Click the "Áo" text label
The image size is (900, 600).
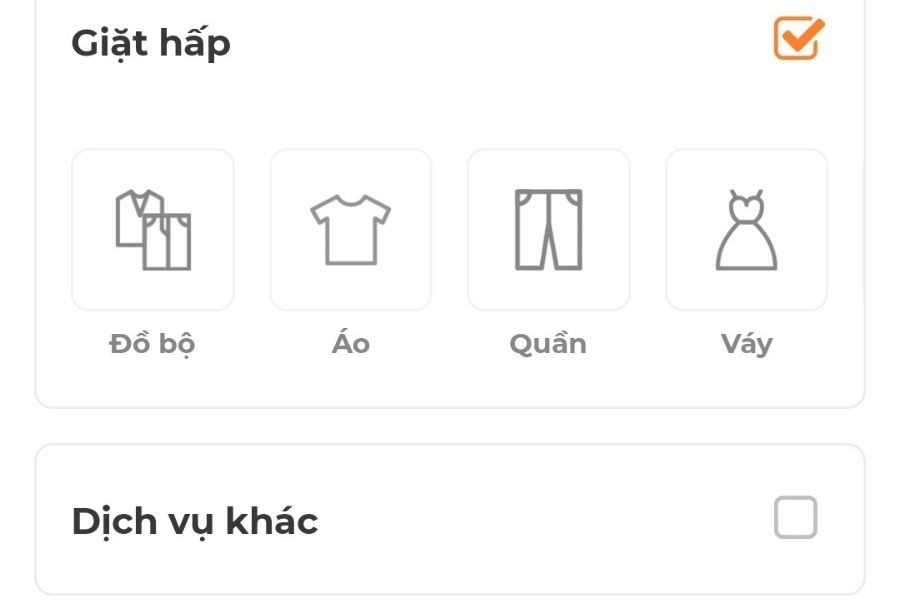click(x=351, y=344)
